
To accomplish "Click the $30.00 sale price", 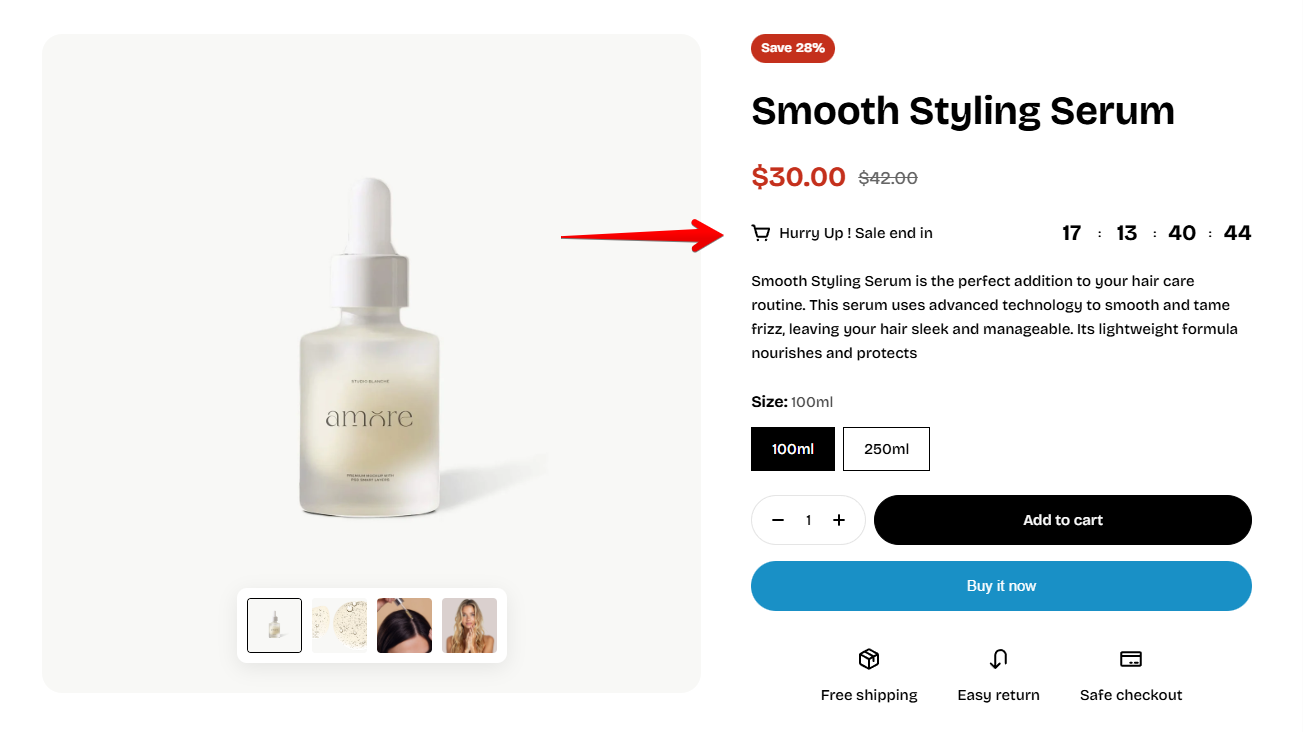I will pyautogui.click(x=798, y=177).
